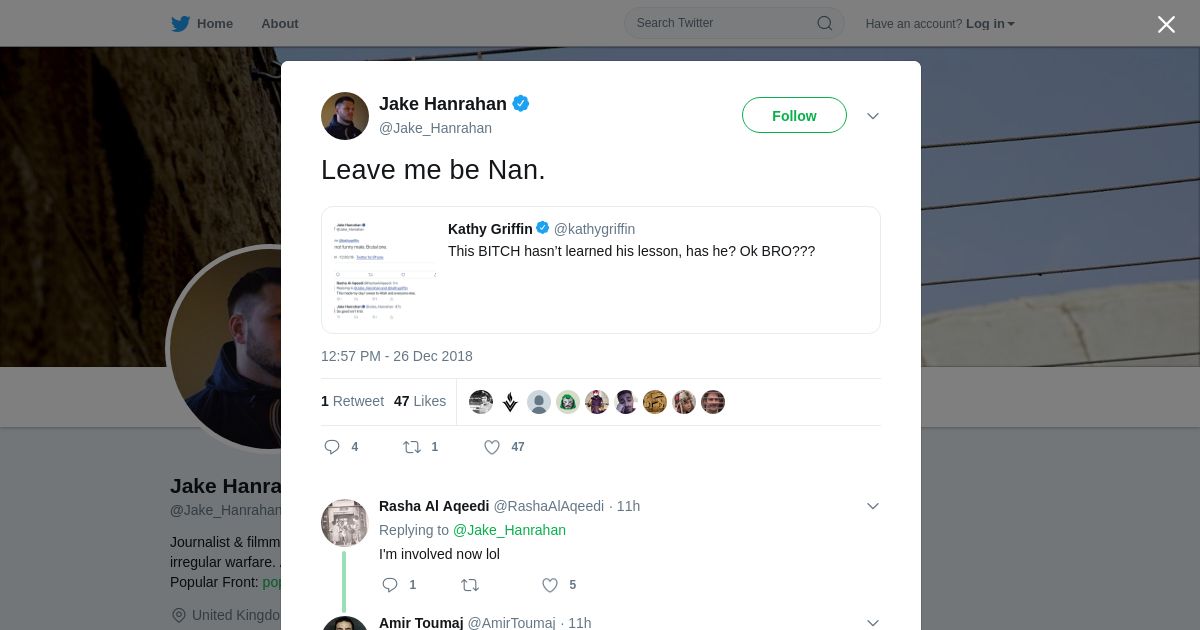Go to the About page
The image size is (1200, 630).
279,24
